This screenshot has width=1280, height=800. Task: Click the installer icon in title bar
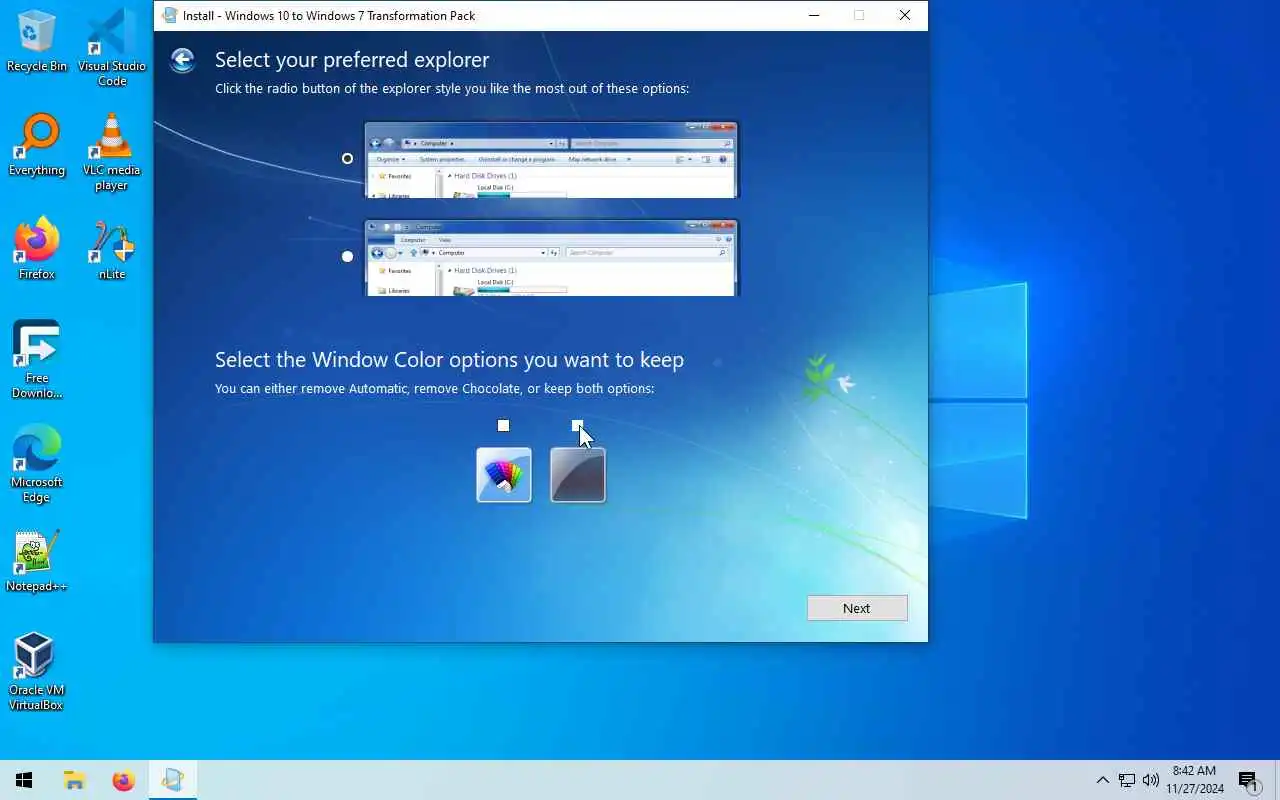[x=170, y=15]
